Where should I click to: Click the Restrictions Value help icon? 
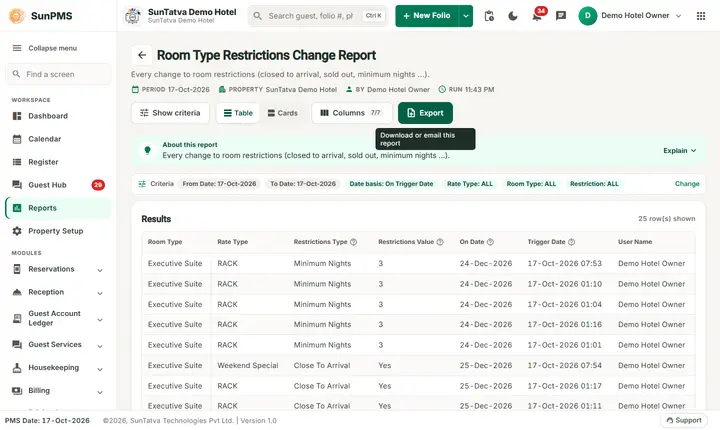[440, 242]
